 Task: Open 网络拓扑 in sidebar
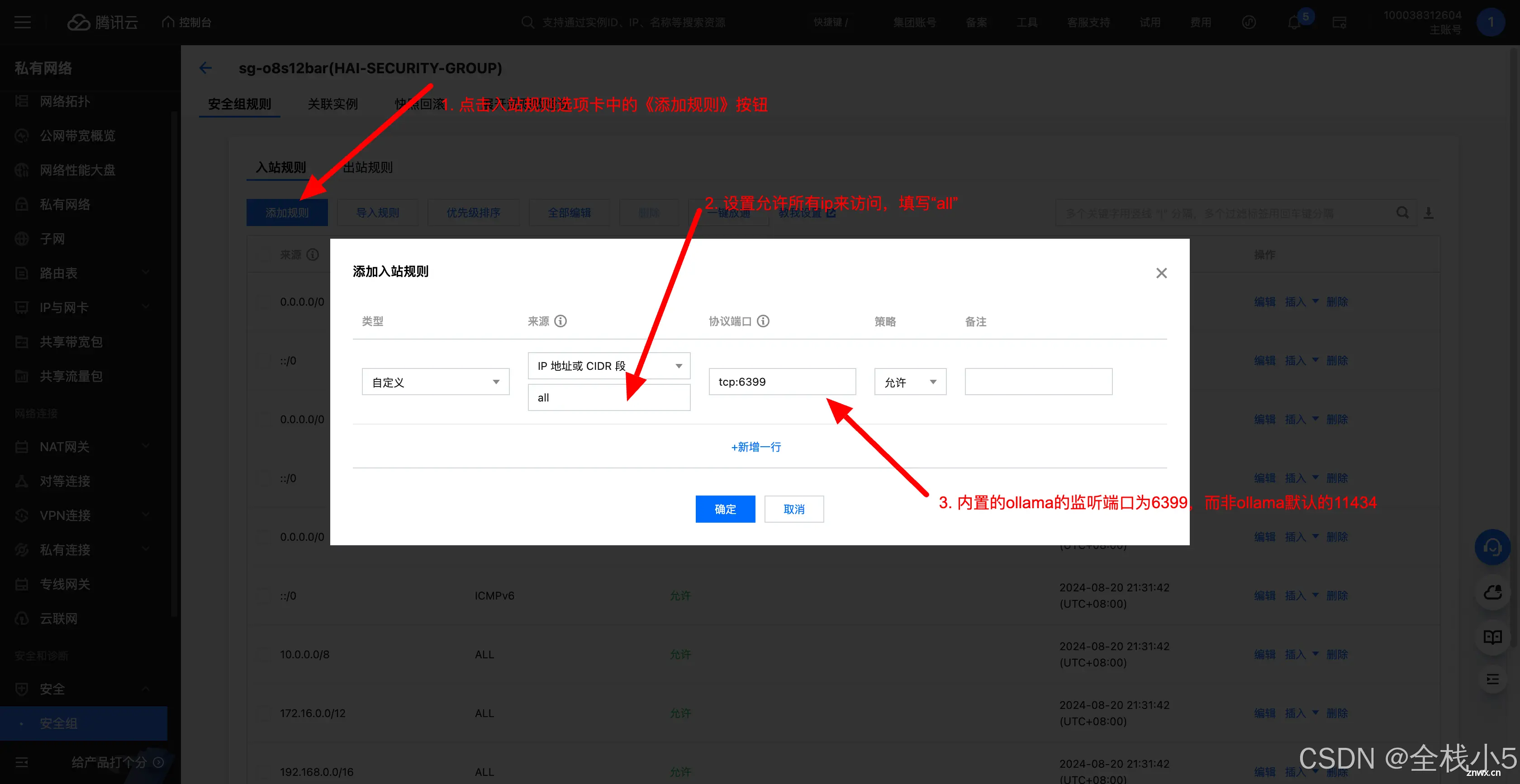click(x=65, y=101)
